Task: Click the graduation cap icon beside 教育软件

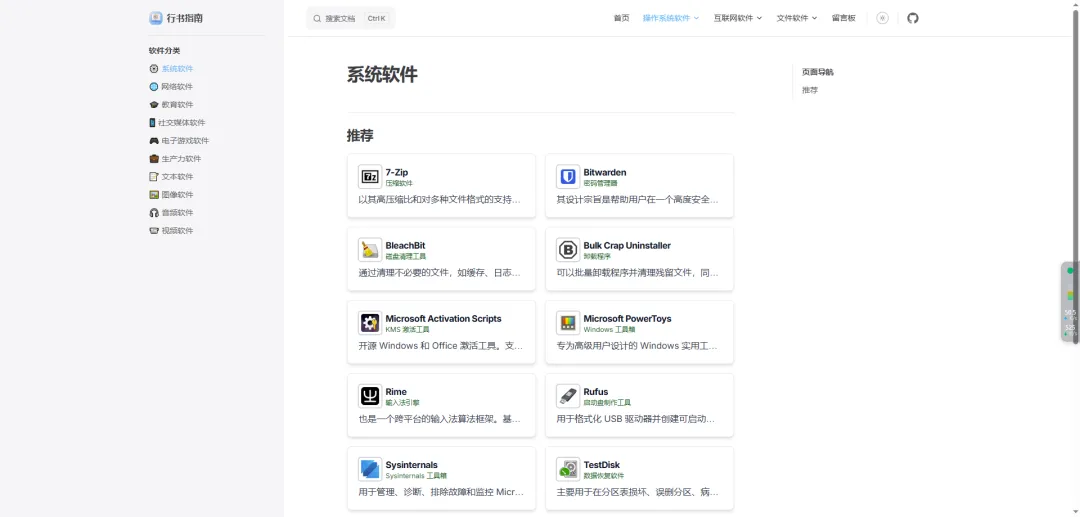Action: click(154, 105)
